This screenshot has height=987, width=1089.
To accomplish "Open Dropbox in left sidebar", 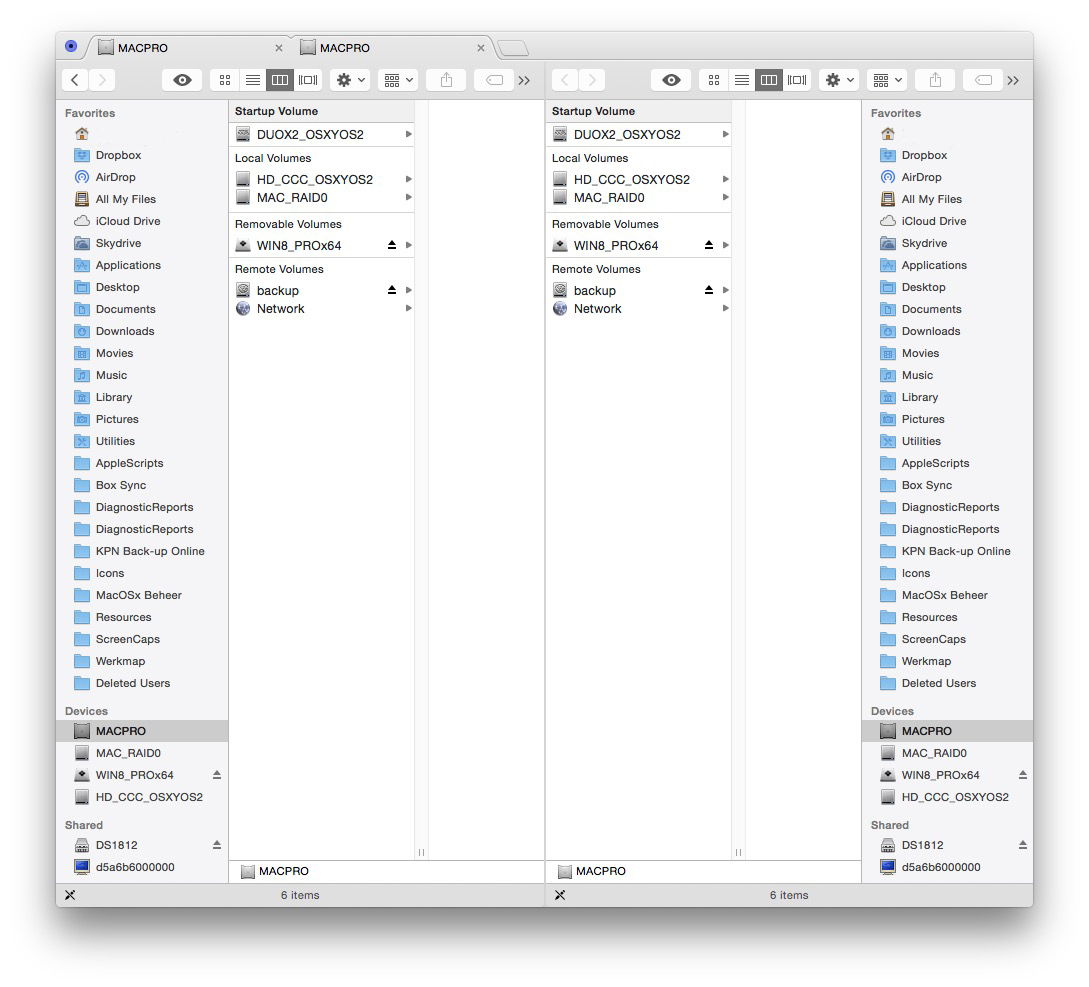I will [x=142, y=155].
